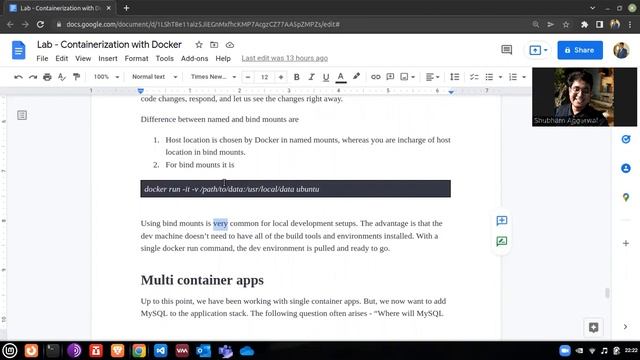
Task: Open the Normal text style dropdown
Action: point(154,77)
